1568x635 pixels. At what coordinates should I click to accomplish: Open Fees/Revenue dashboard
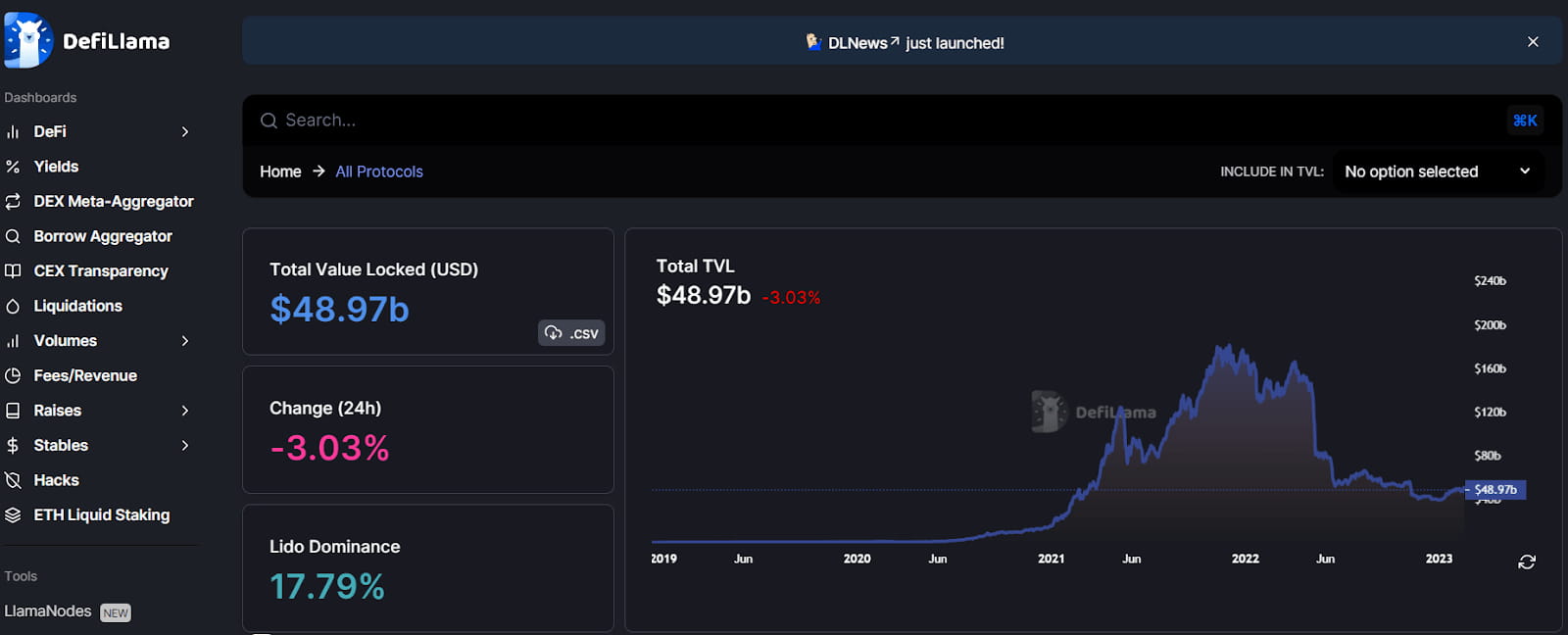click(85, 375)
